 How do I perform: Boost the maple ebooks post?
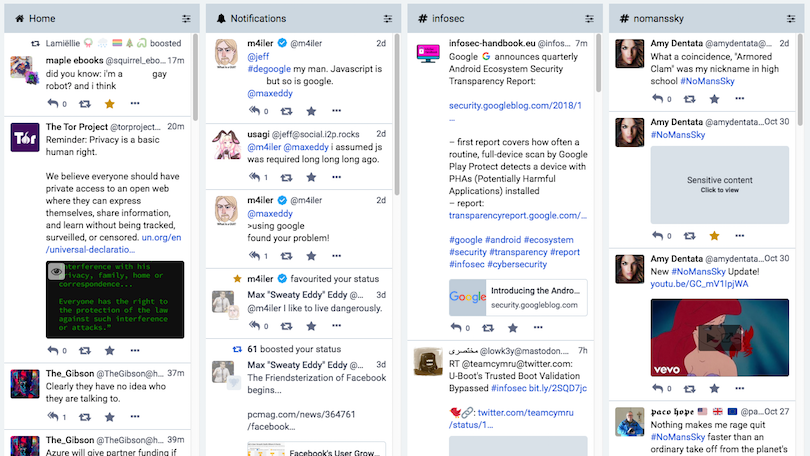85,104
